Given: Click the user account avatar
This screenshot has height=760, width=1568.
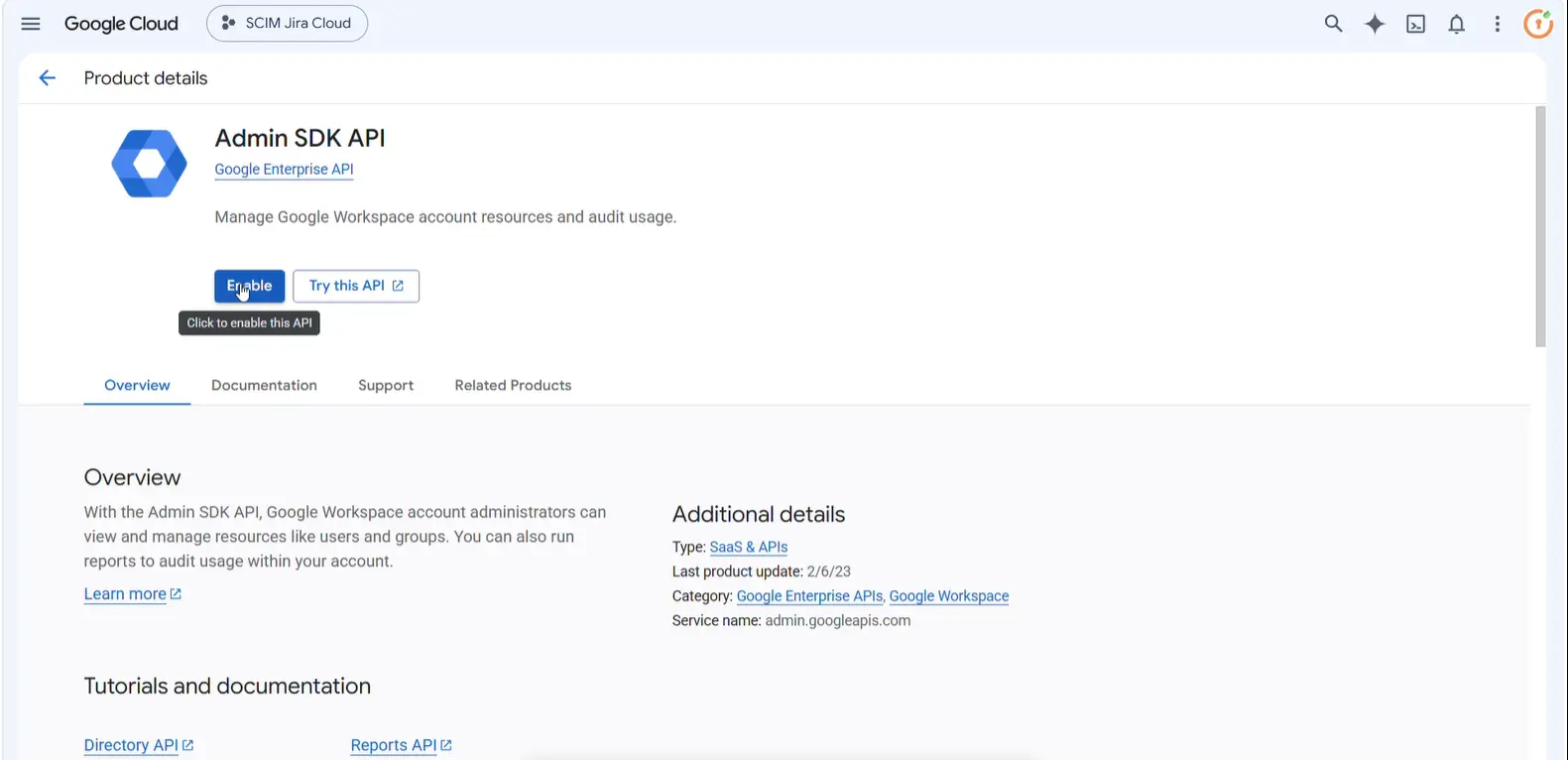Looking at the screenshot, I should click(1539, 24).
